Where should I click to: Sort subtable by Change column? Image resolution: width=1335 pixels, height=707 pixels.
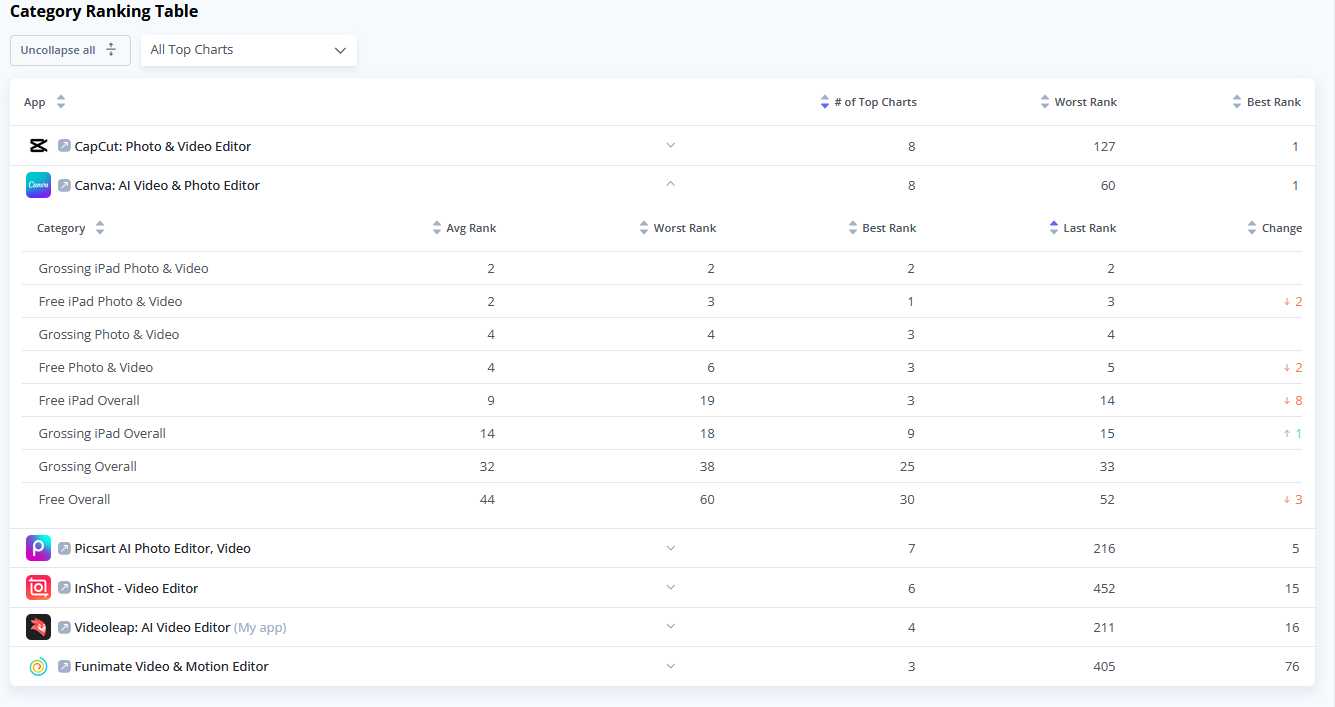point(1274,228)
